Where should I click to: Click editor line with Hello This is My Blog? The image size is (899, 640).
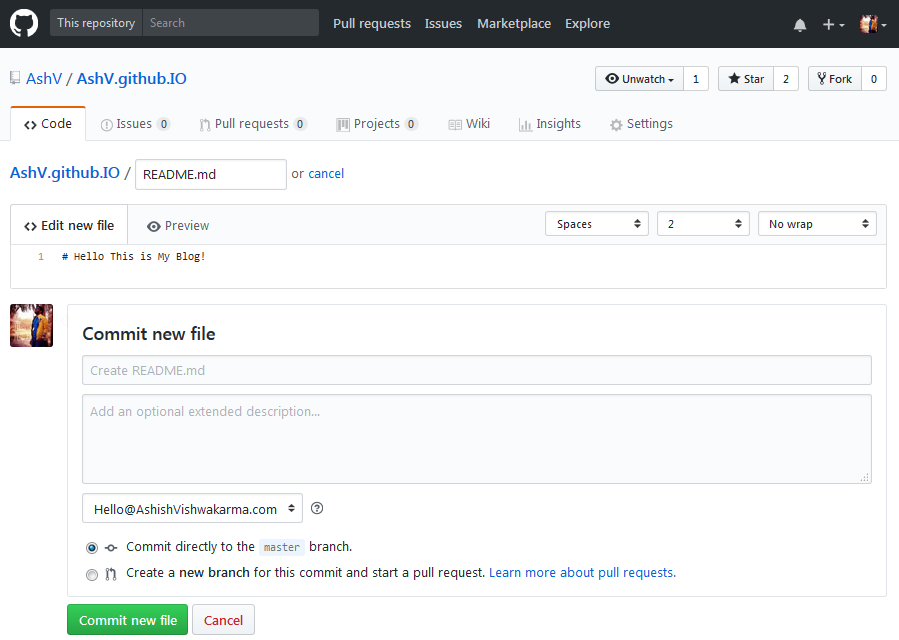(x=134, y=256)
